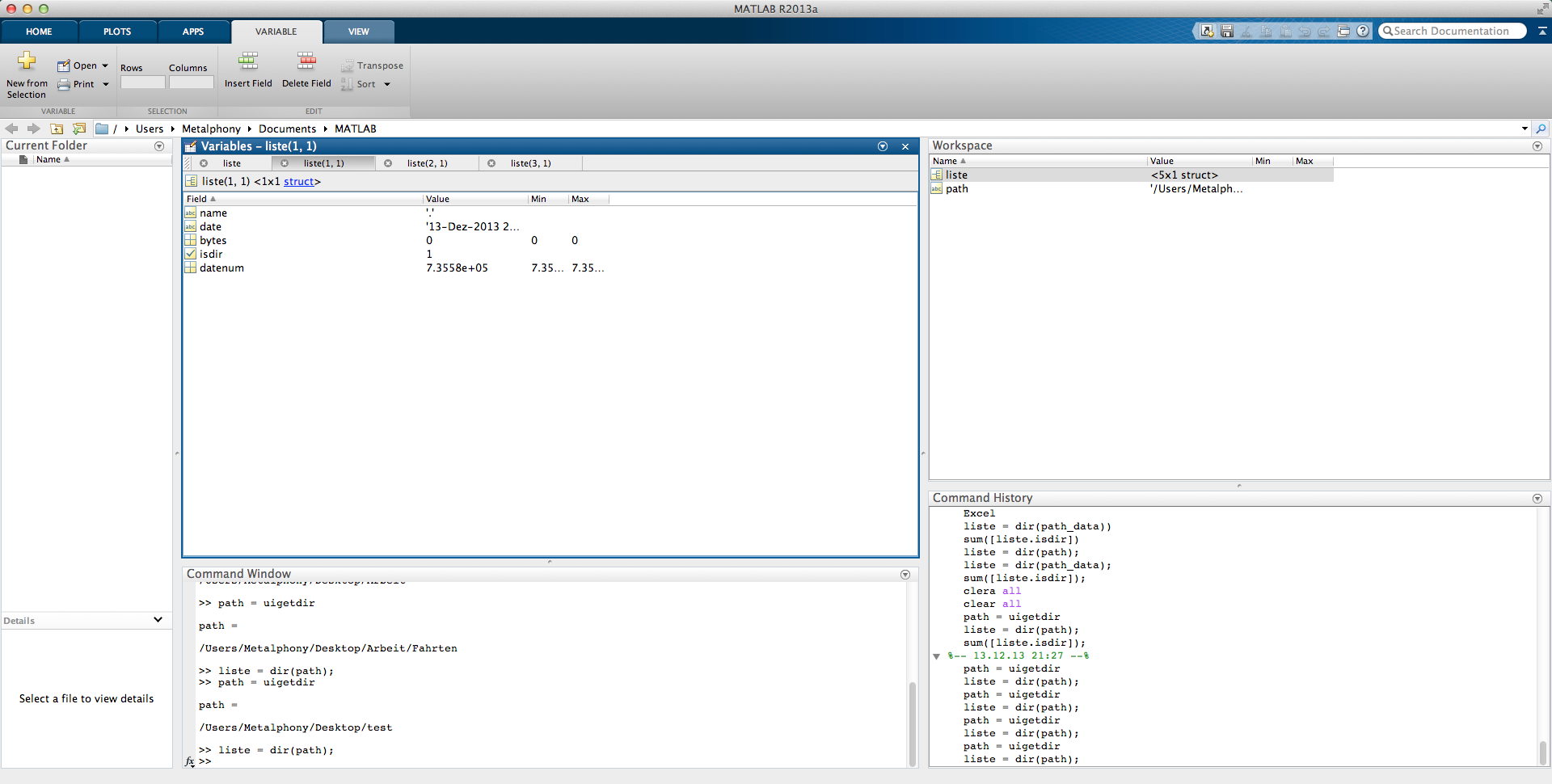Click the Search Documentation field

coord(1452,32)
